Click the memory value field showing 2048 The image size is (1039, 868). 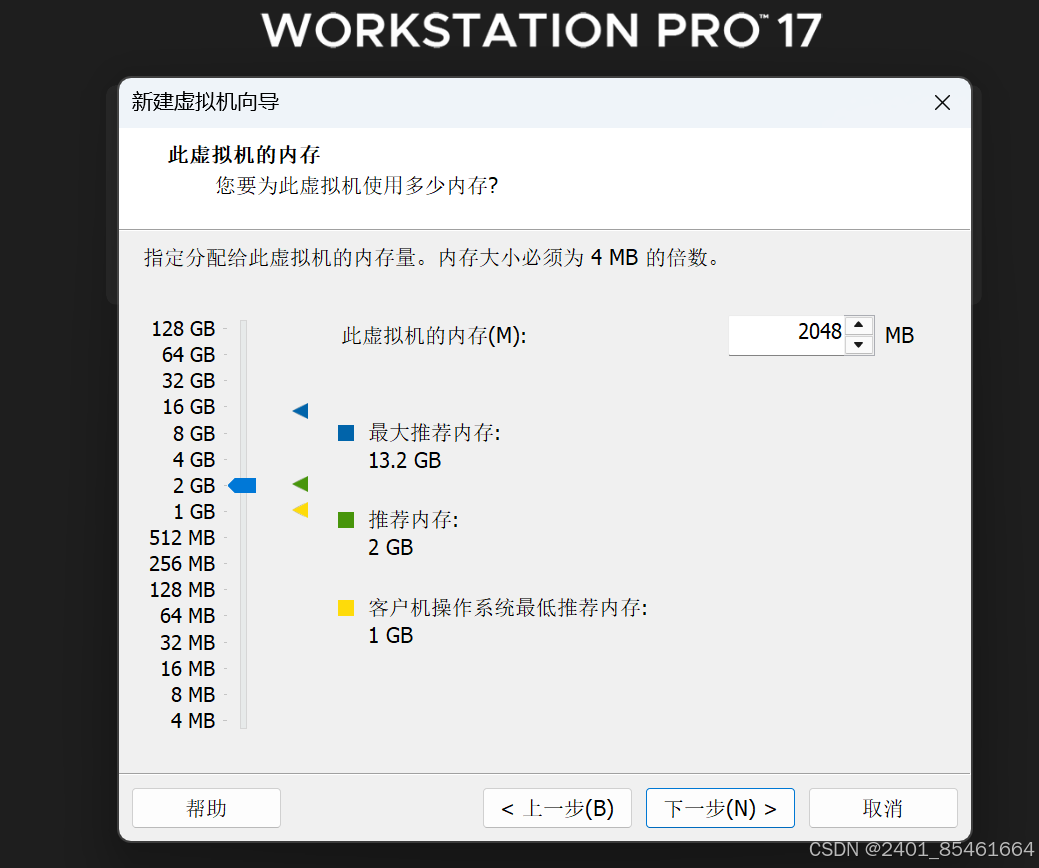(787, 335)
